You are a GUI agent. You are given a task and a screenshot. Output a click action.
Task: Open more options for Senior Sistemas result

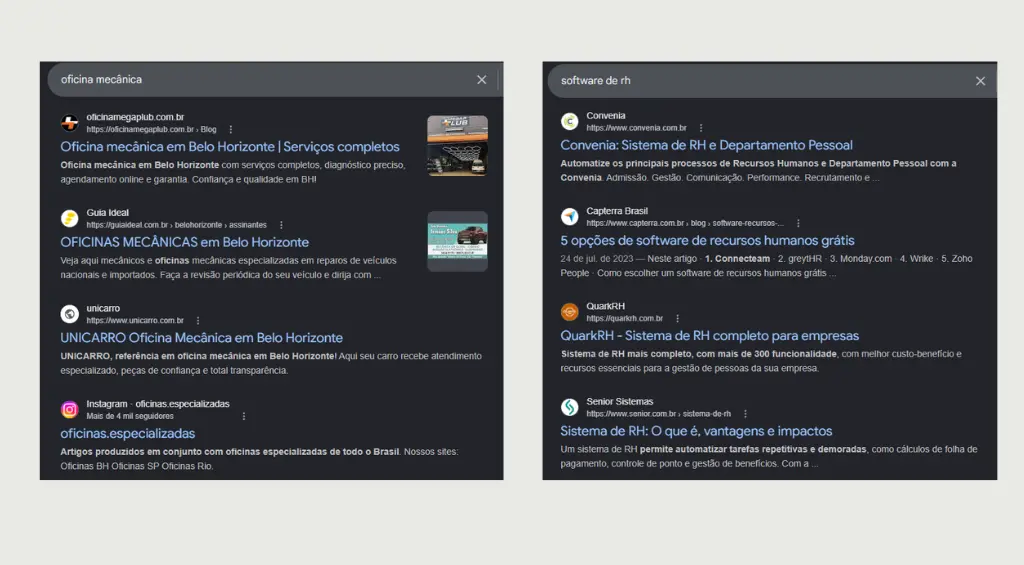click(745, 414)
